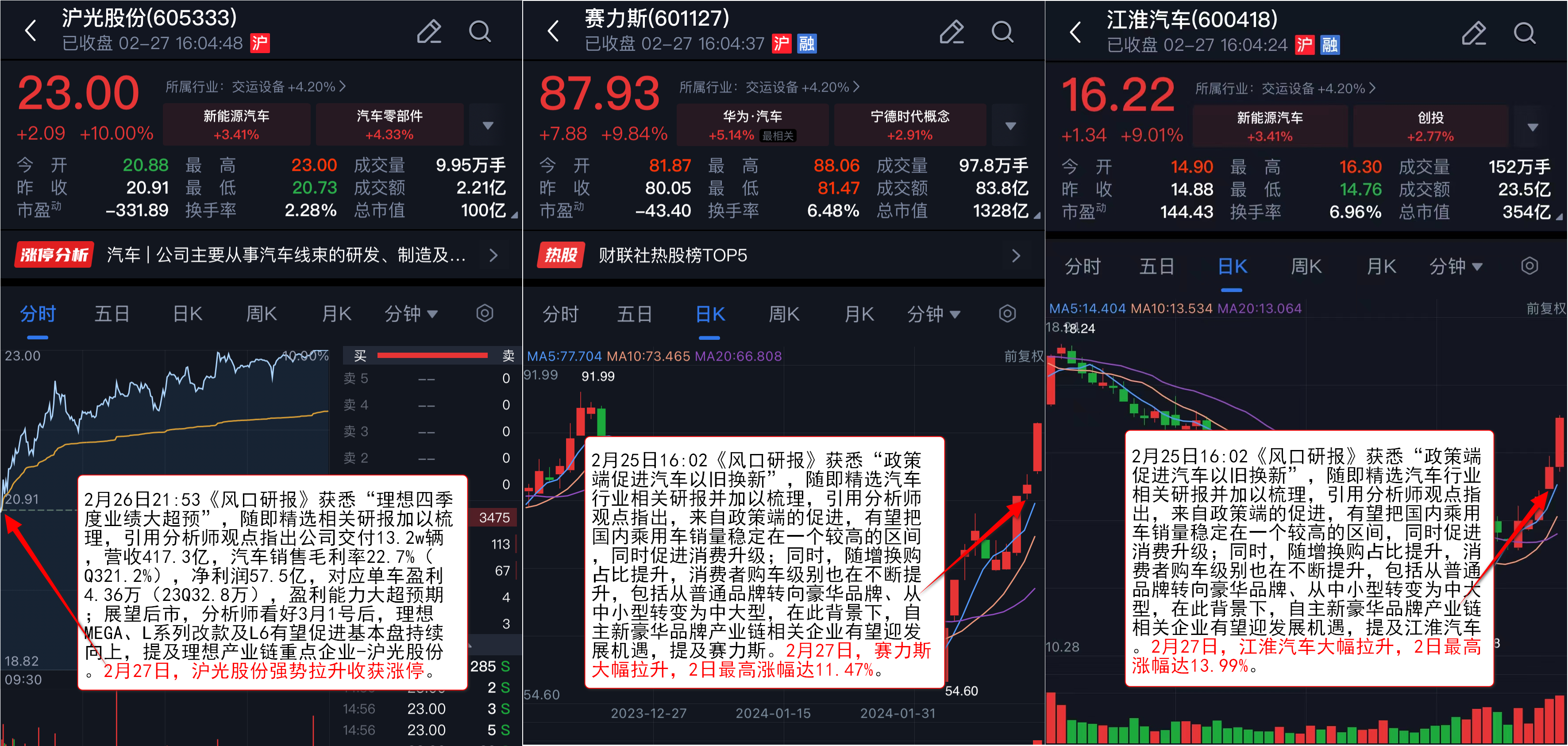Tap 江淮汽车 总市值 value 354亿
This screenshot has height=746, width=1568.
coord(1526,212)
